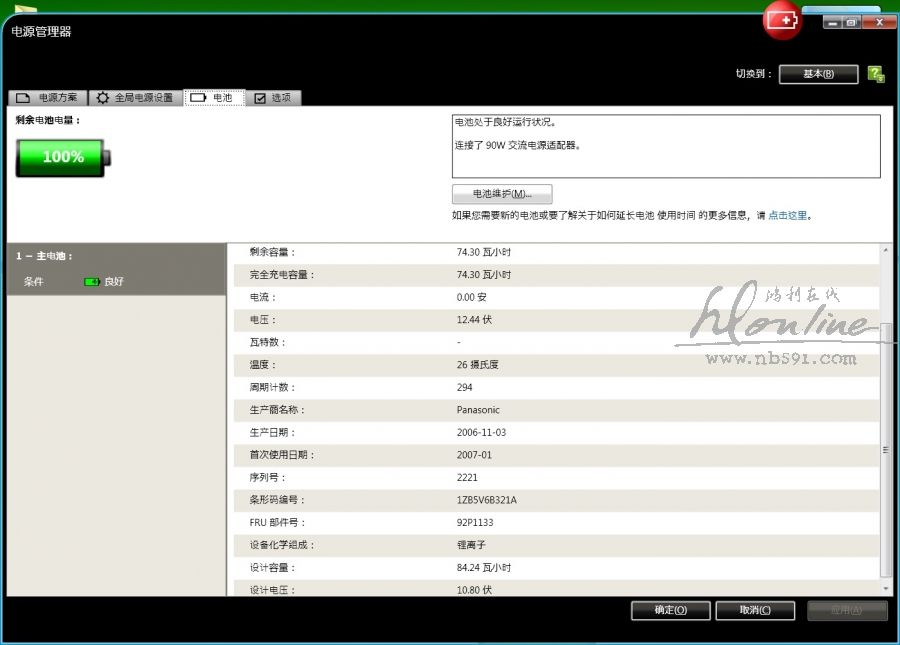Click the green battery condition icon beside 良好

click(x=92, y=282)
